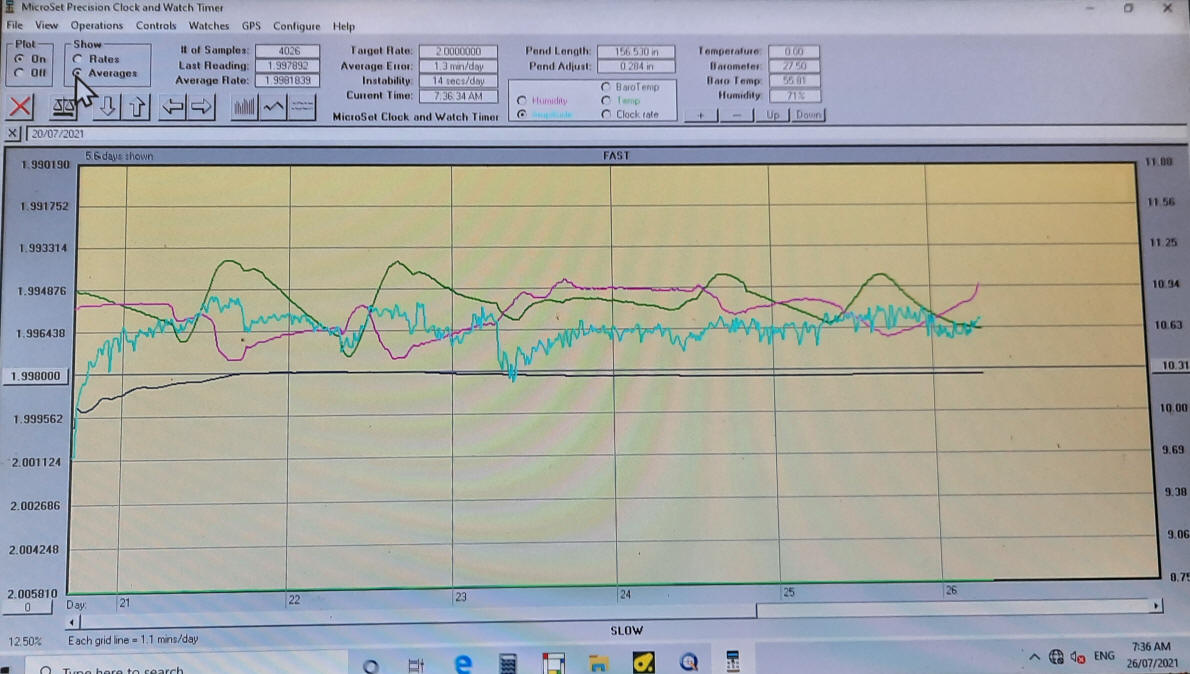Turn Plot Off radio button

click(22, 72)
